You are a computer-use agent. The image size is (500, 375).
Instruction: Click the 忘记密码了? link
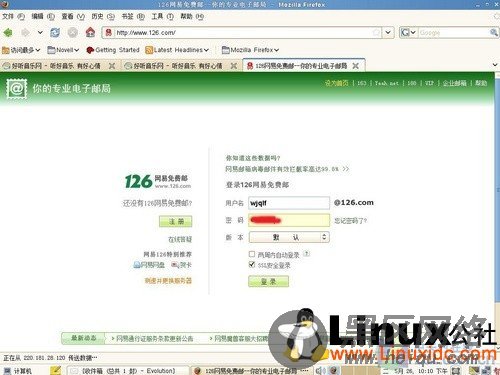350,221
